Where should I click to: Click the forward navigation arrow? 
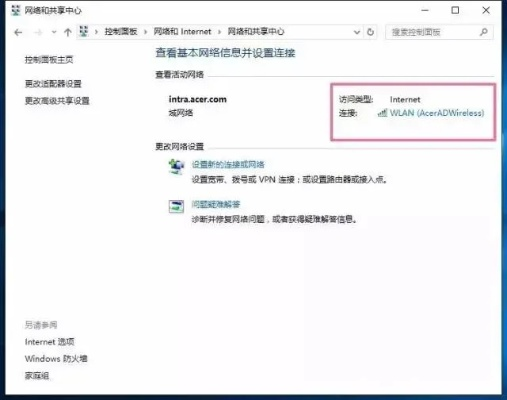[x=39, y=32]
